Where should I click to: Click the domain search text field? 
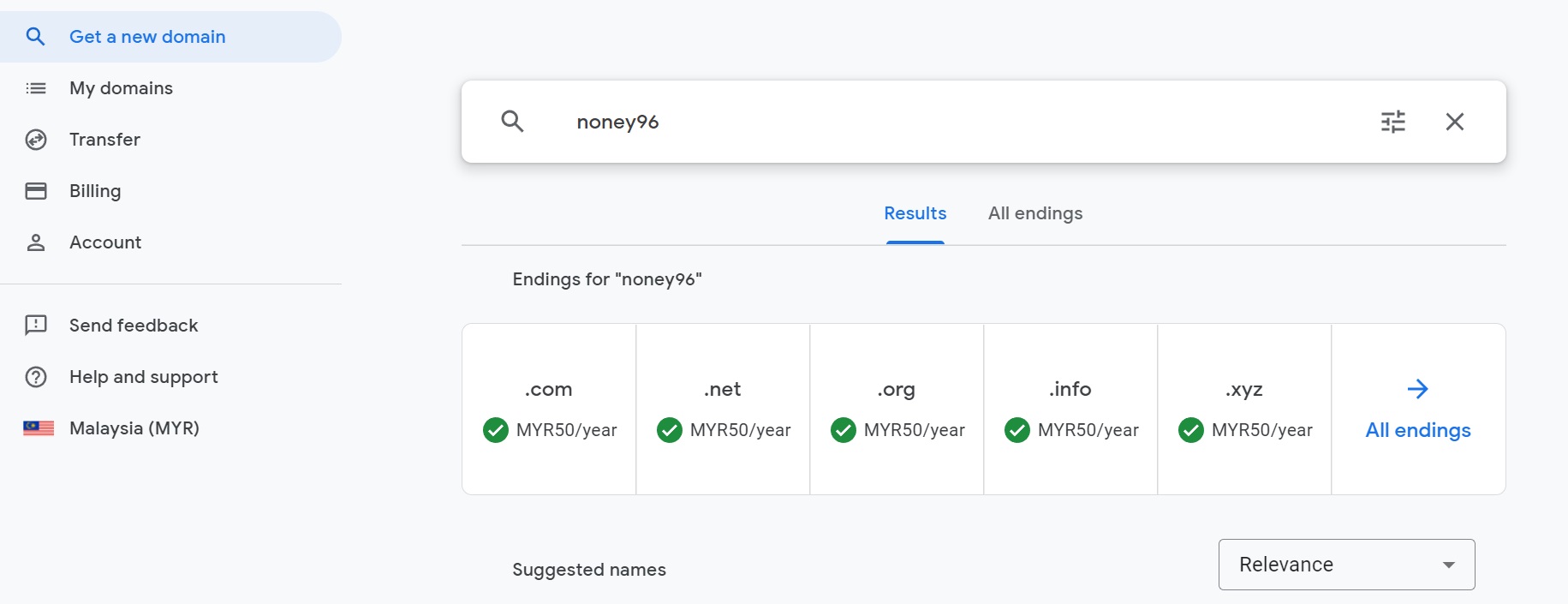click(x=942, y=122)
